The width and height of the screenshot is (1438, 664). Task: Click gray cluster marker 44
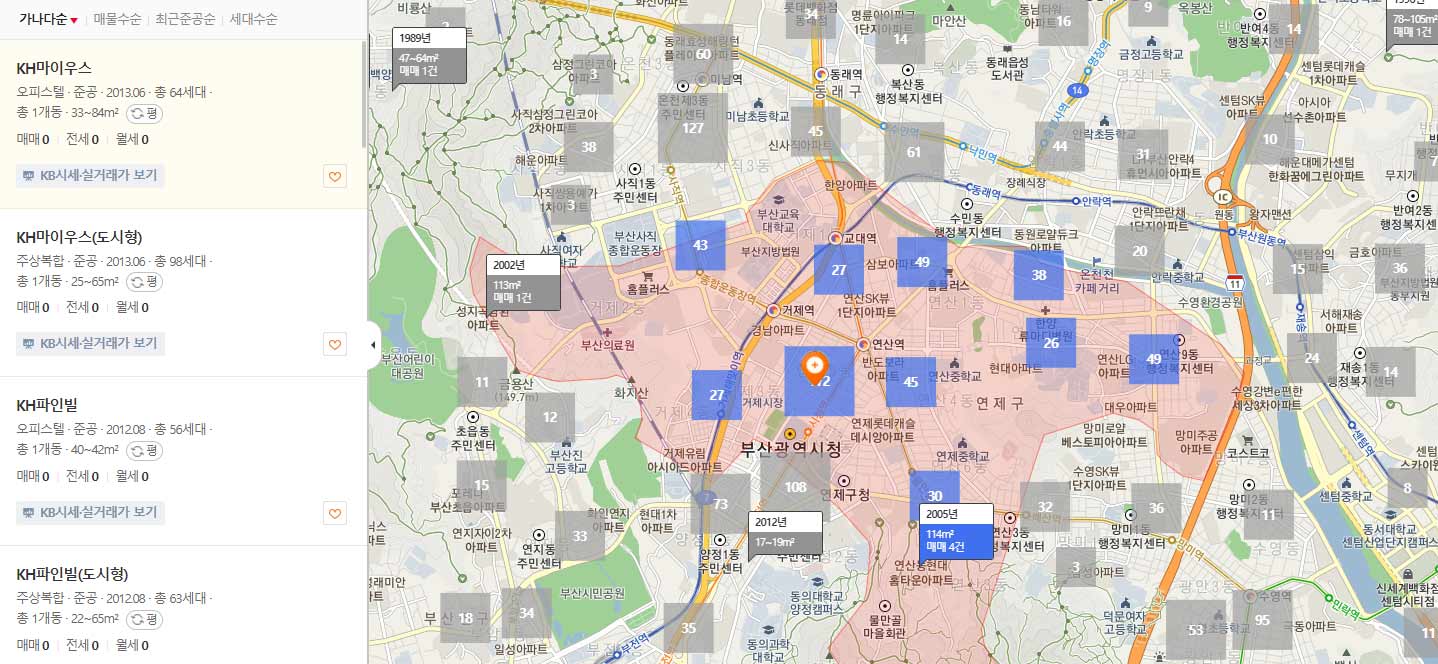tap(1060, 145)
